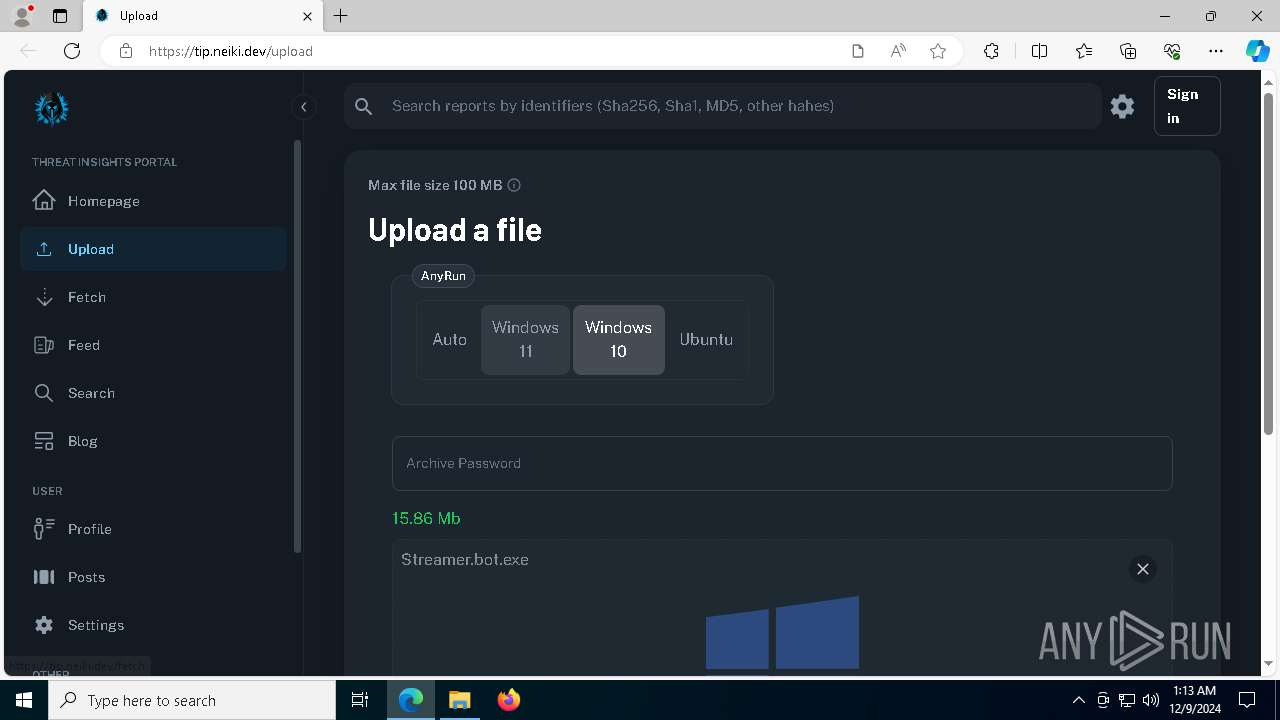1280x720 pixels.
Task: Open Split screen icon
Action: click(1039, 51)
